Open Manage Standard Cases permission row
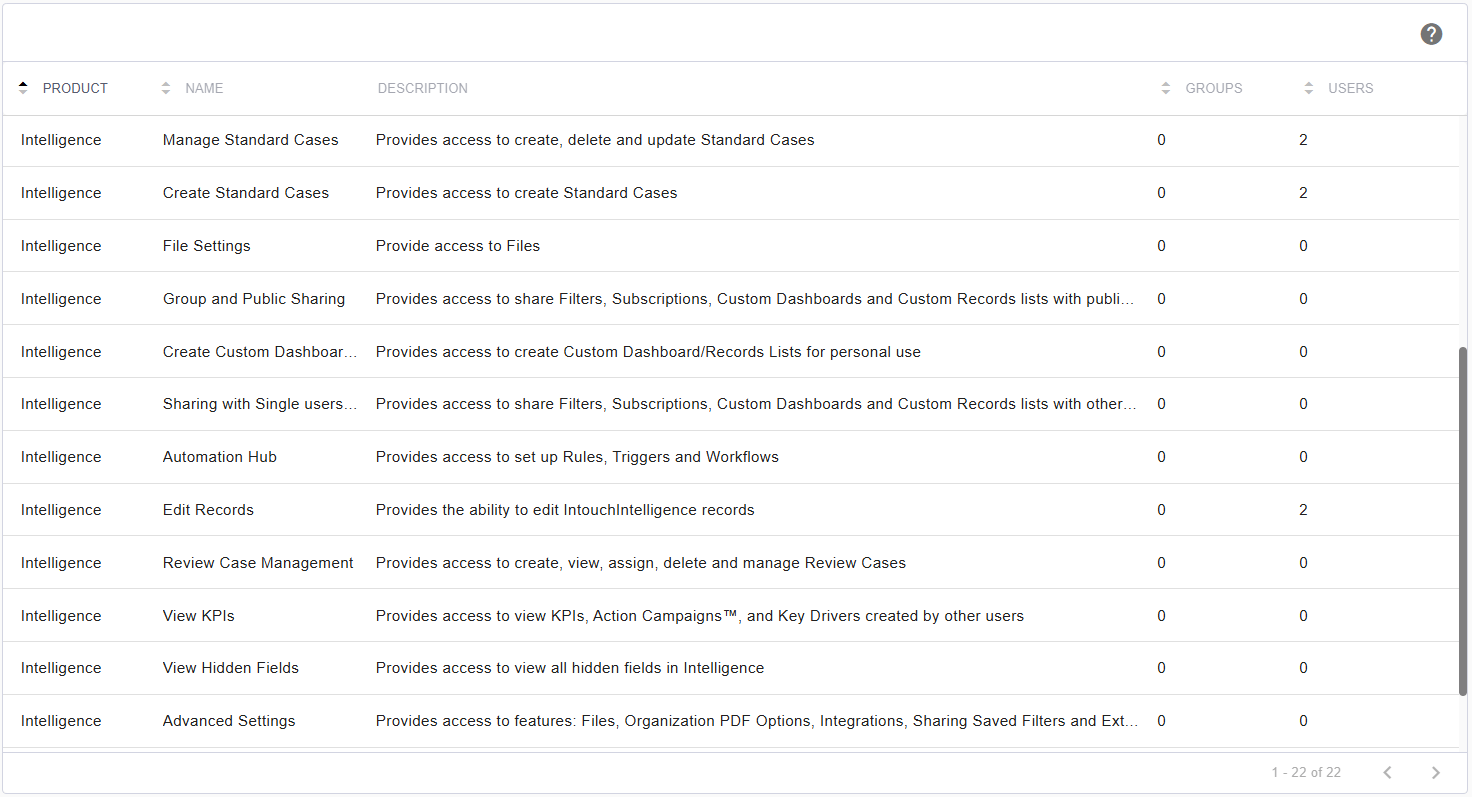 click(x=250, y=140)
